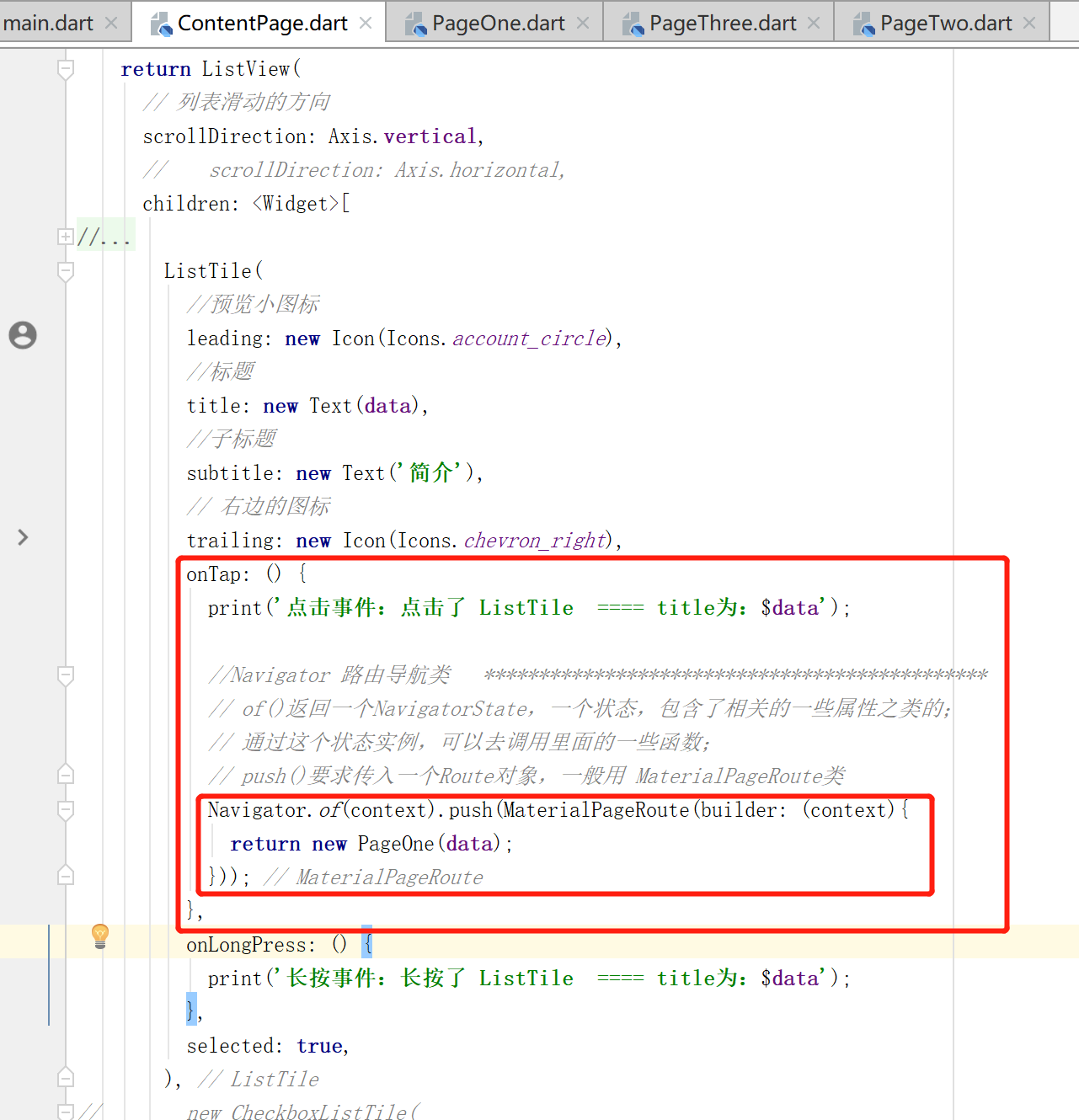Click the account_circle identifier in code

click(x=530, y=339)
